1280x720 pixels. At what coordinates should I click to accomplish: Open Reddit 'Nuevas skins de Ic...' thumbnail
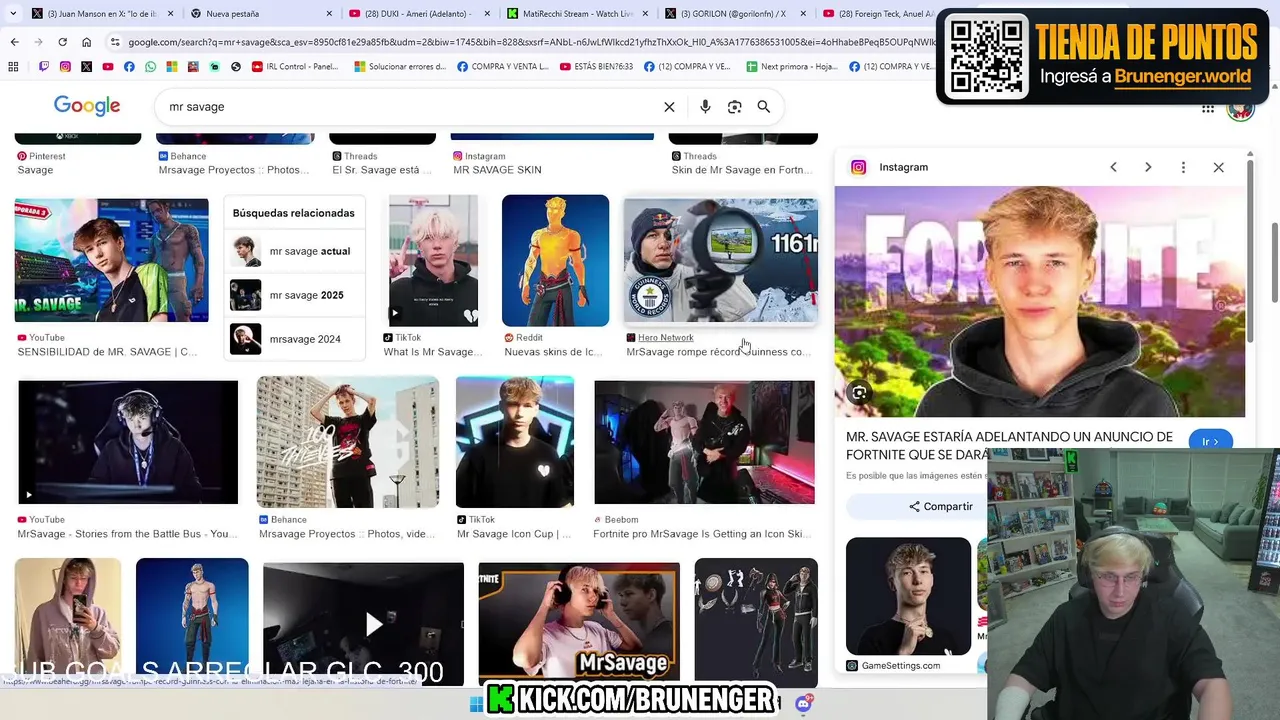pyautogui.click(x=555, y=260)
